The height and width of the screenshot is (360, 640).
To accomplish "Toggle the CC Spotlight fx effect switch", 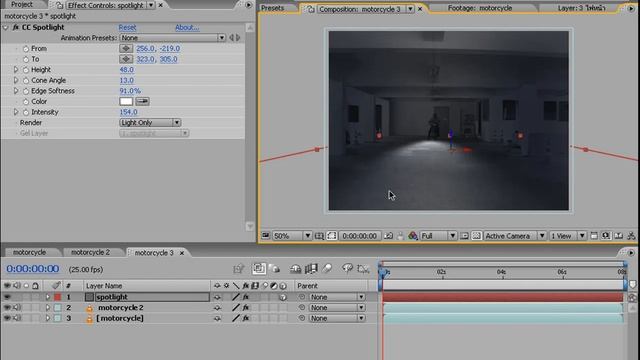I will [16, 27].
